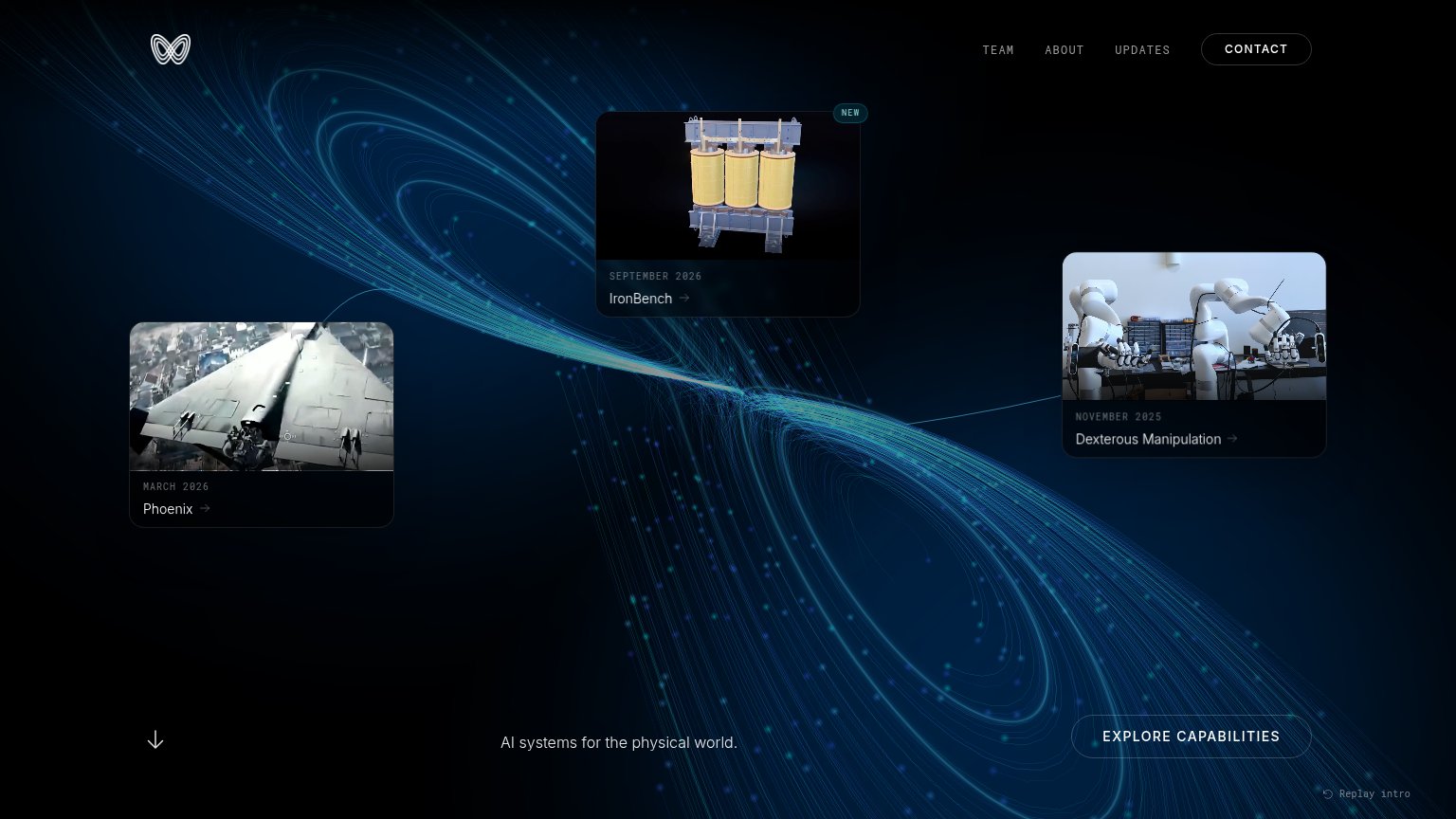Open the IronBench title link
Viewport: 1456px width, 819px height.
click(x=641, y=299)
